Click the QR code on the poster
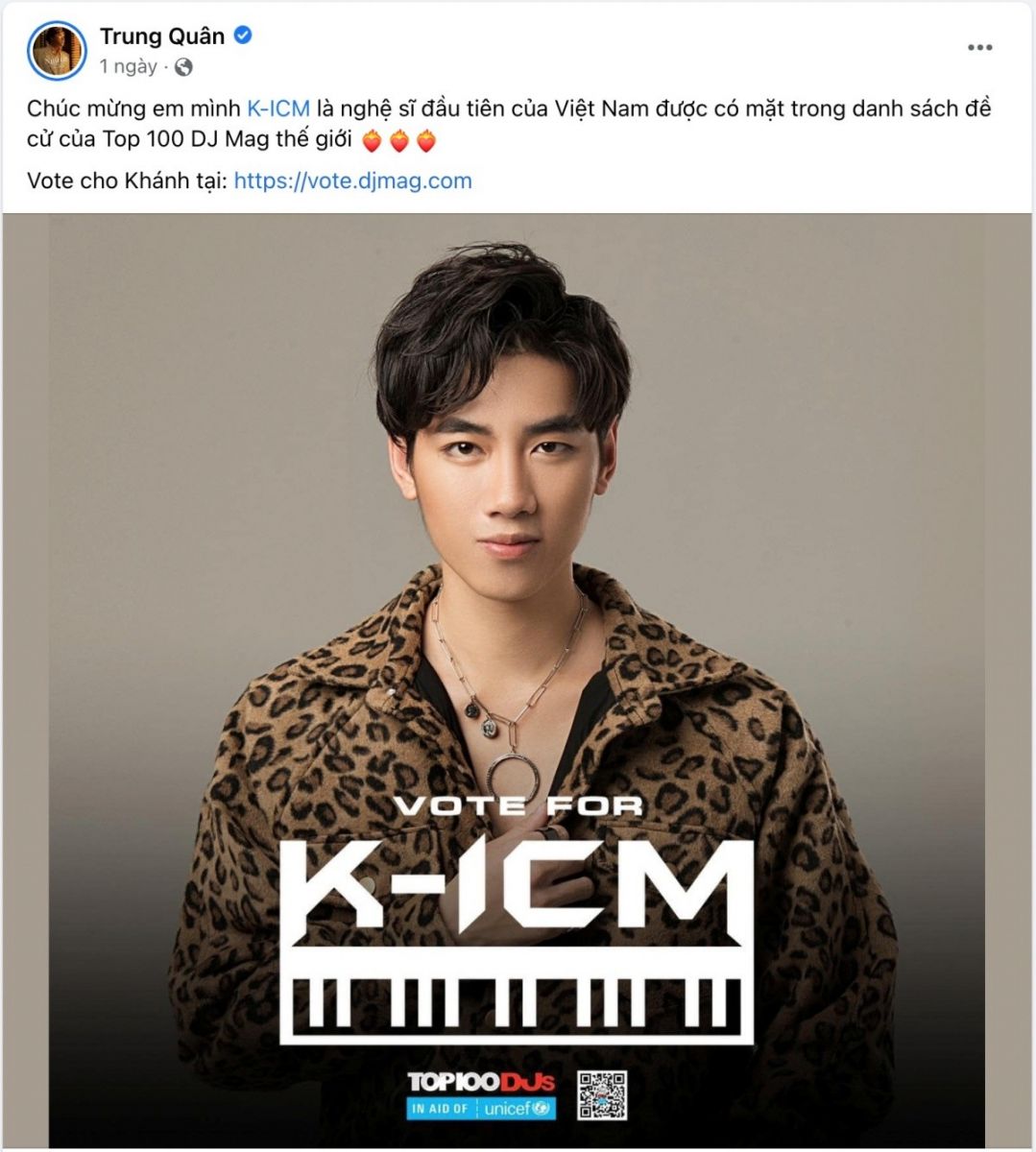Image resolution: width=1036 pixels, height=1152 pixels. click(x=602, y=1094)
